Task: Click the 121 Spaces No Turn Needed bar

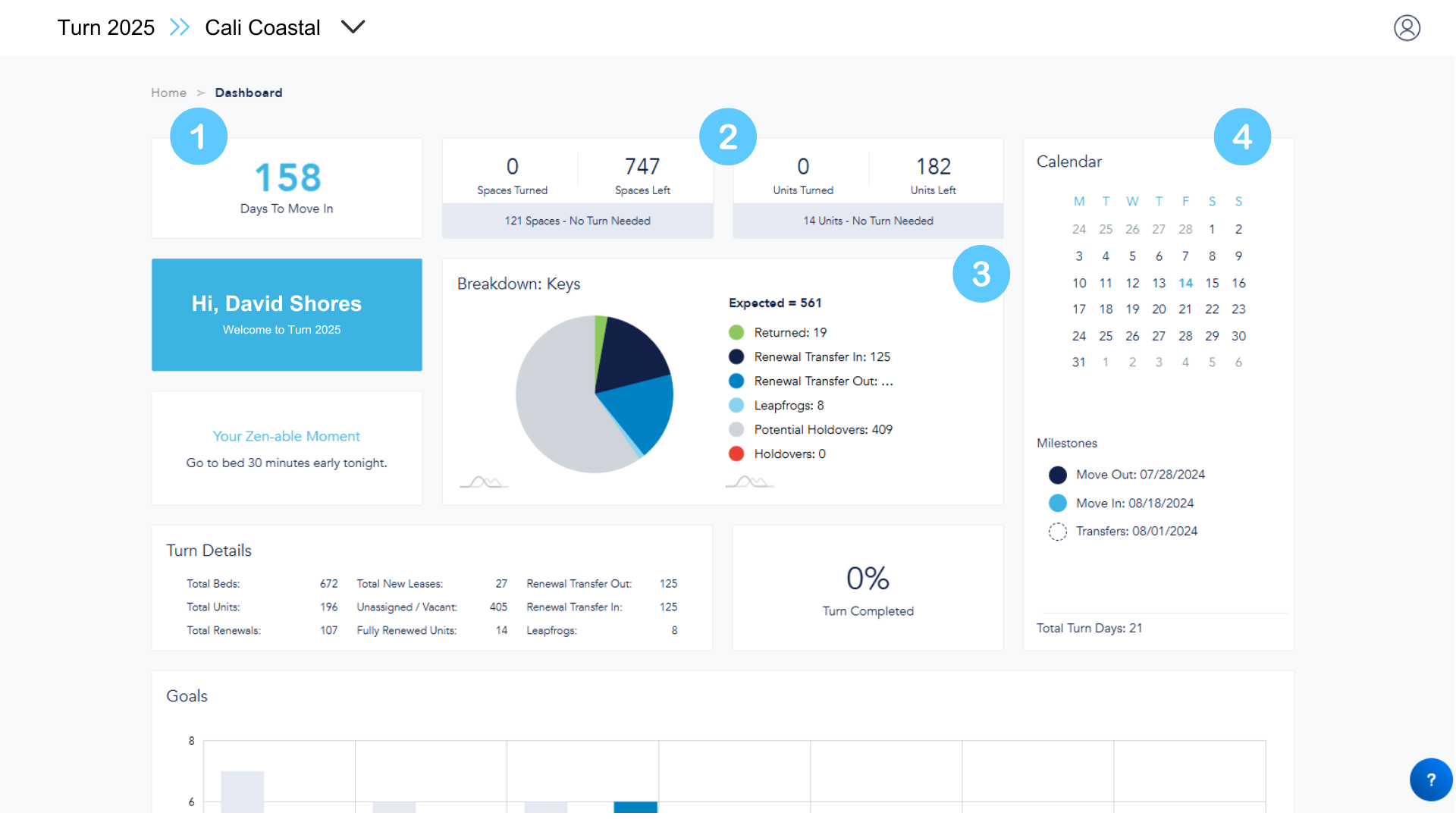Action: pos(577,221)
